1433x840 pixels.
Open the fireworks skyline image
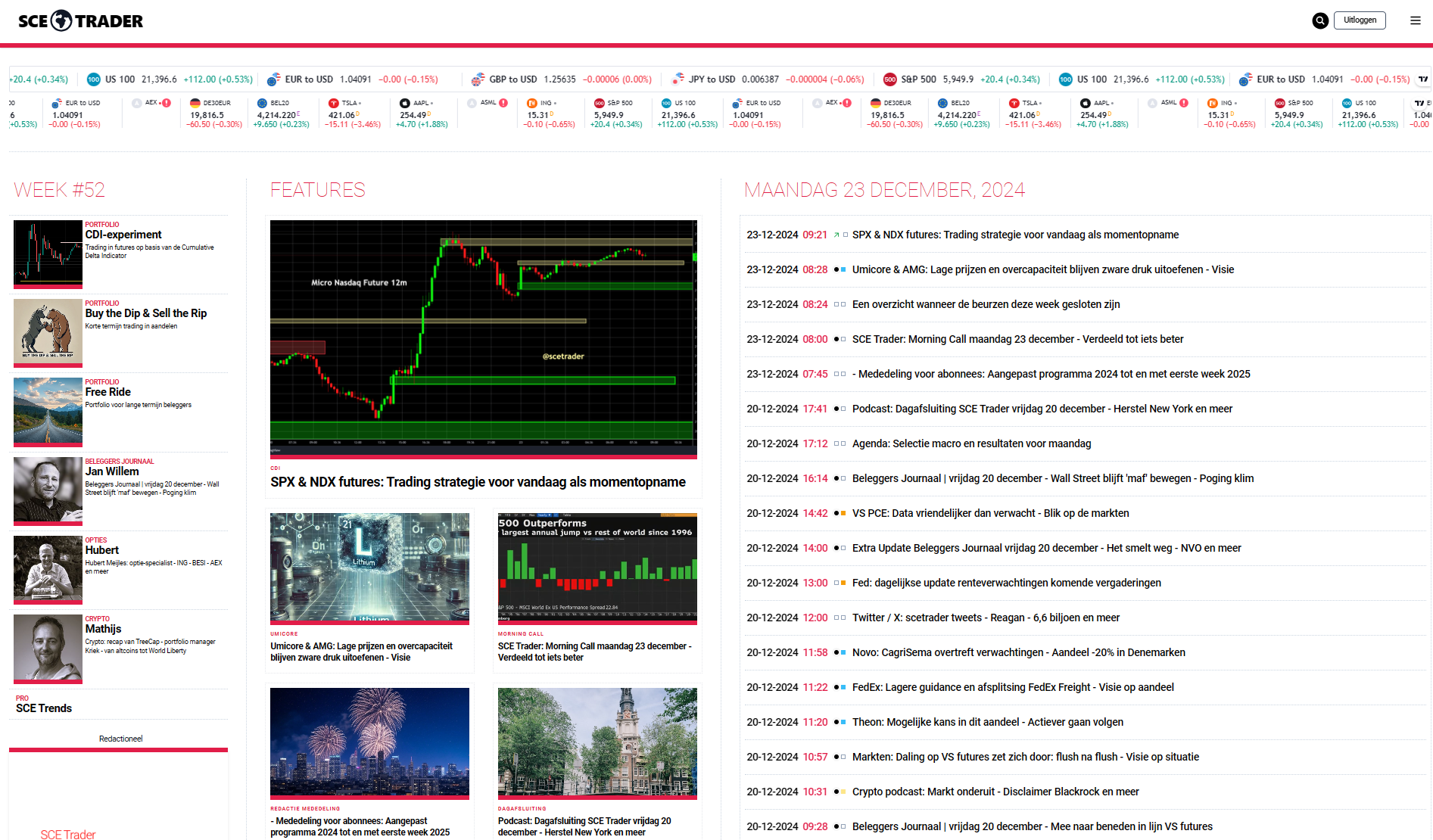369,743
